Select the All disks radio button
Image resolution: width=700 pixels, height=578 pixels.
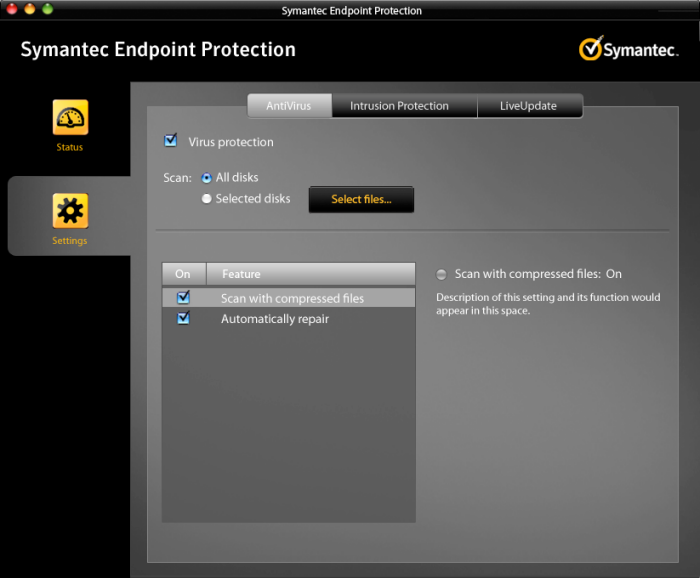(x=206, y=178)
